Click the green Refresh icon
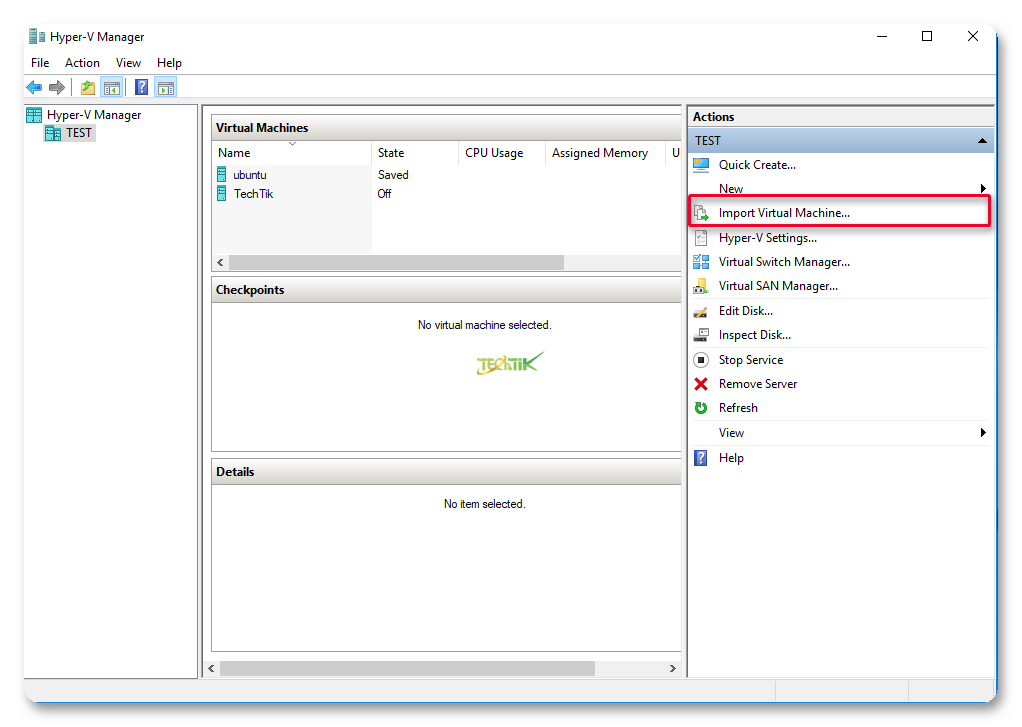1022x727 pixels. coord(701,408)
